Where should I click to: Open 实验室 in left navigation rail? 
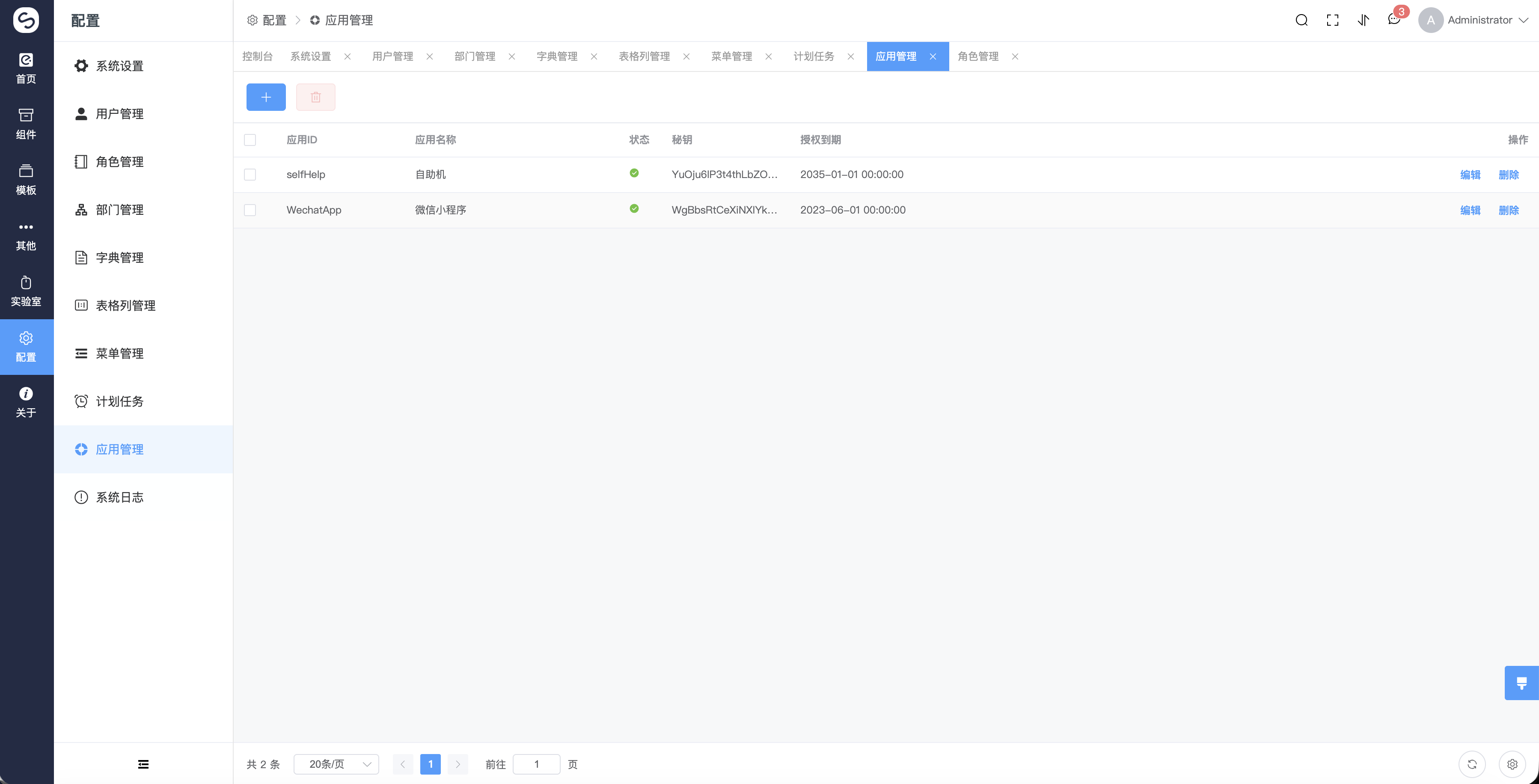(26, 291)
